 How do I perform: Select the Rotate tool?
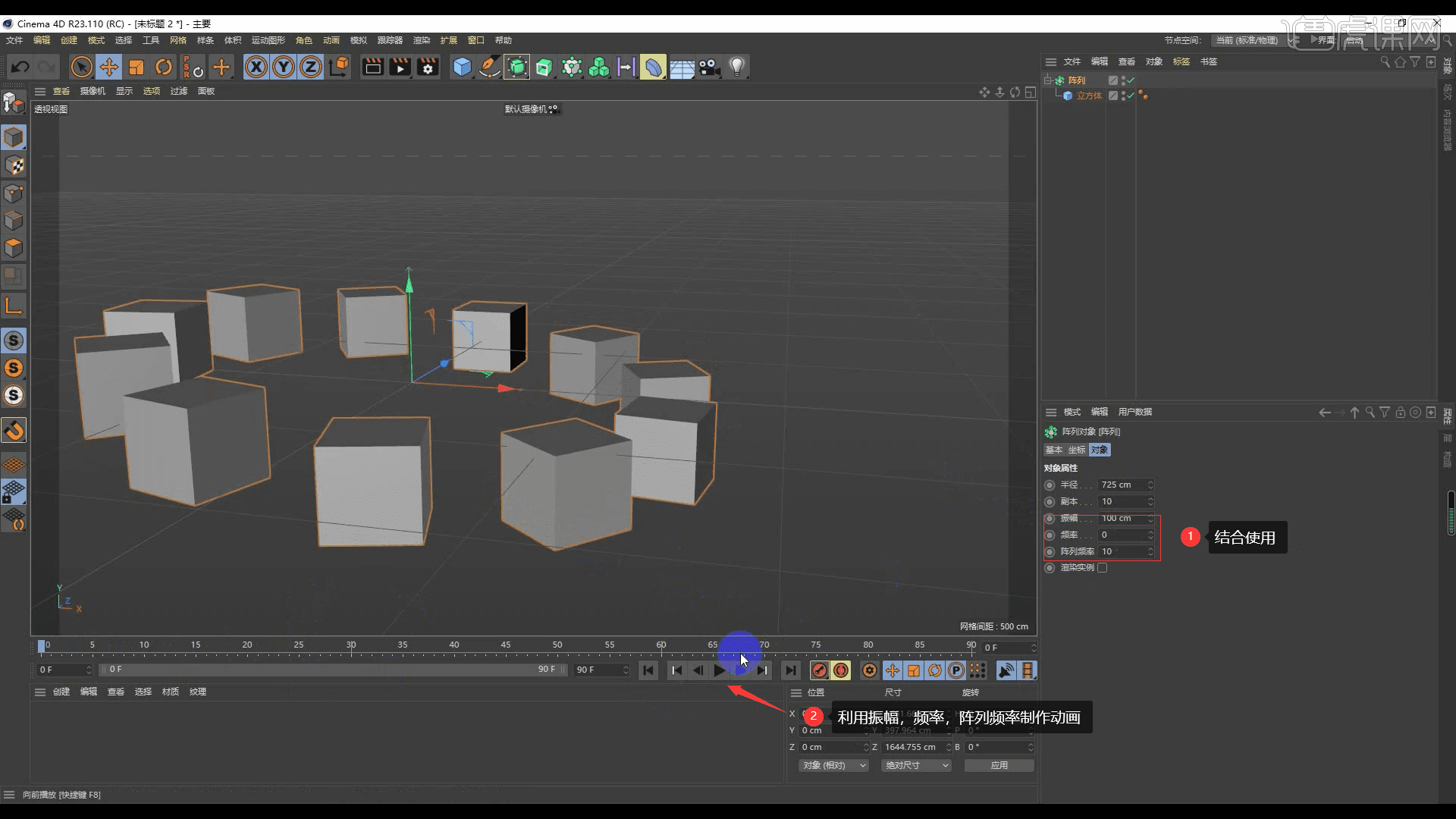point(164,67)
